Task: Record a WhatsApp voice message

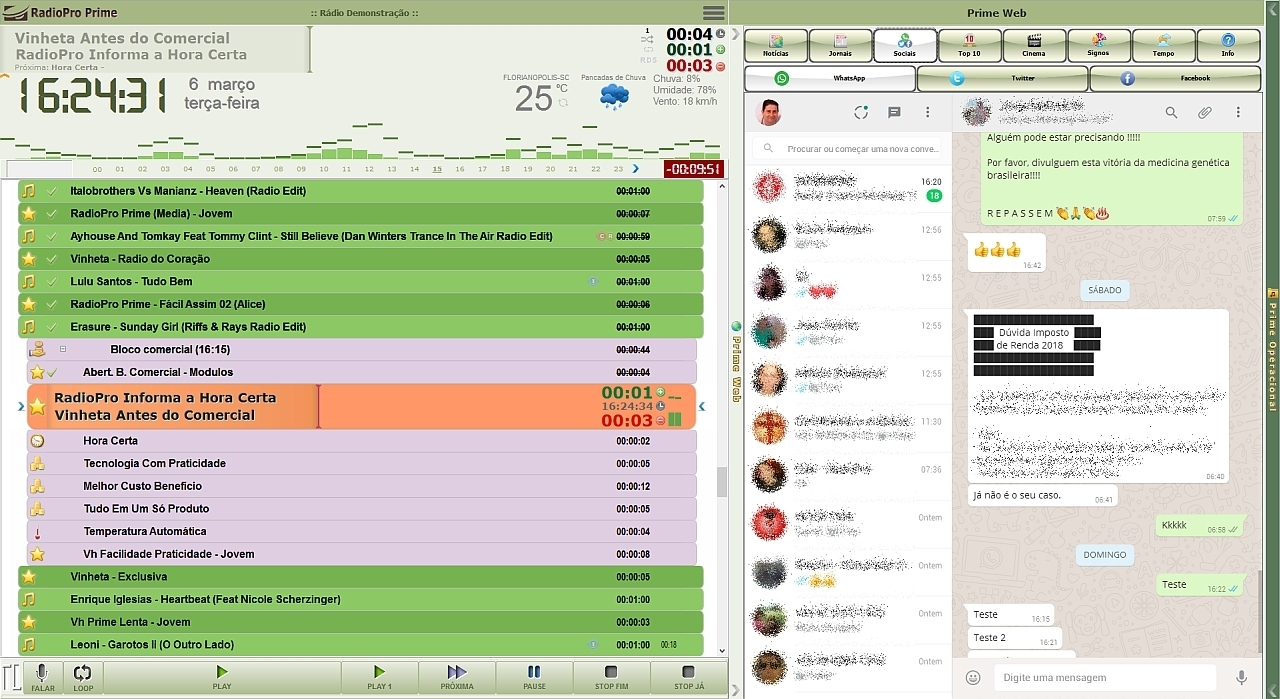Action: point(1241,678)
